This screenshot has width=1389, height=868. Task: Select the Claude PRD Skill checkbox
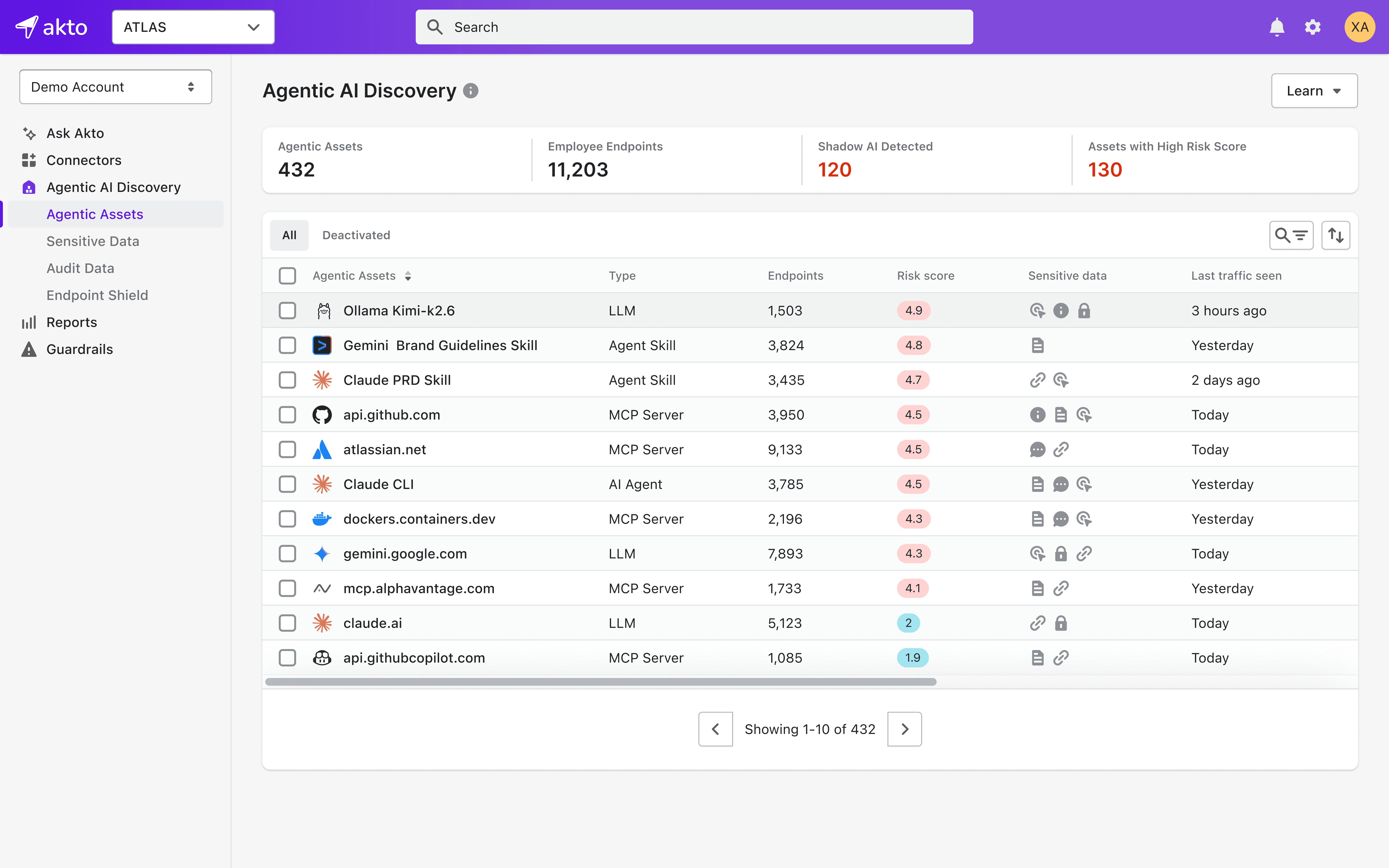(x=287, y=380)
